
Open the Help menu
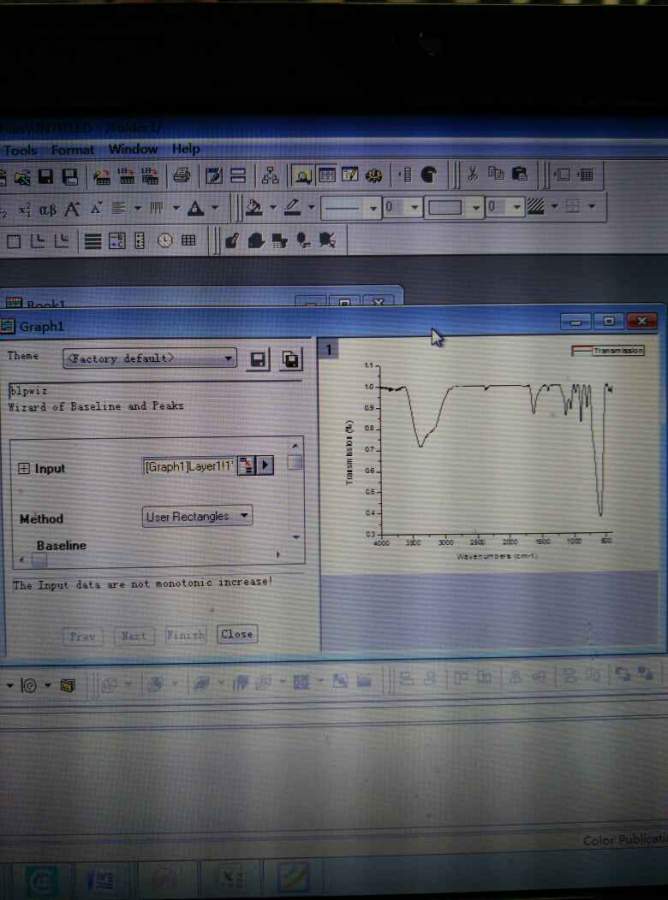point(186,149)
